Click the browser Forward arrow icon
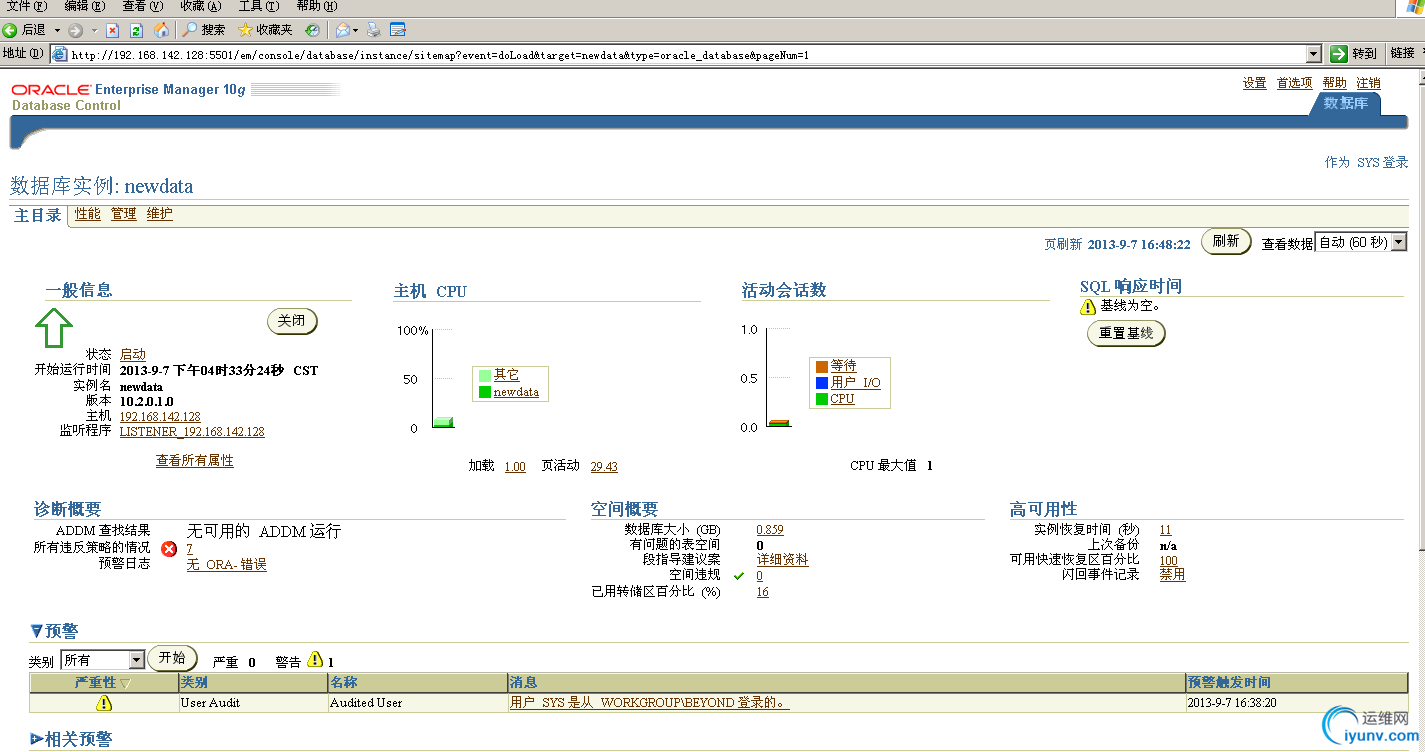The image size is (1425, 752). [75, 30]
